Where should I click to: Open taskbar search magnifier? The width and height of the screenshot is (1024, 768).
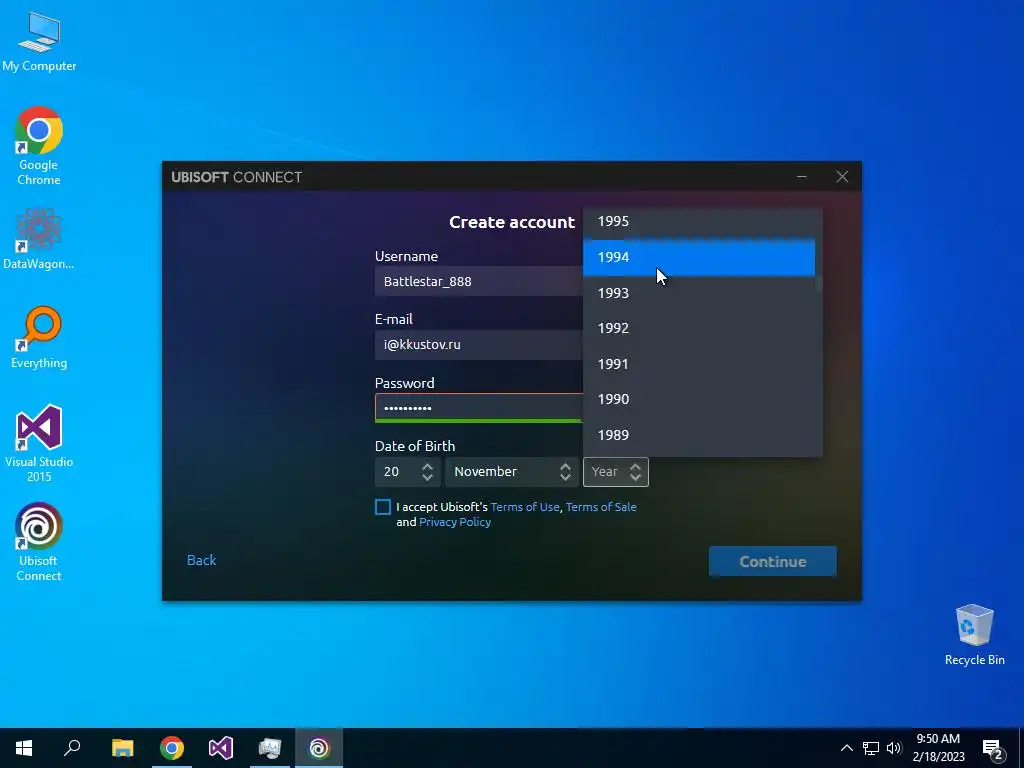(x=72, y=748)
